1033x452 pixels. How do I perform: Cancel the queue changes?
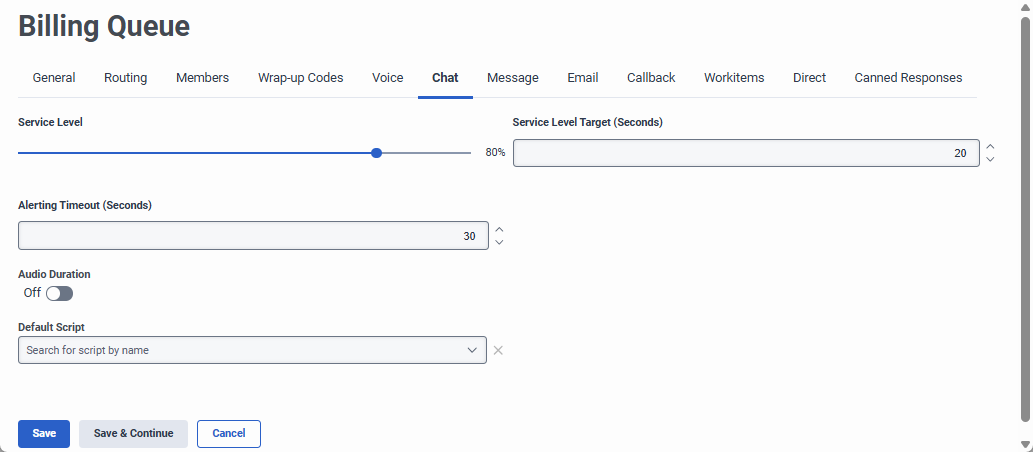229,433
